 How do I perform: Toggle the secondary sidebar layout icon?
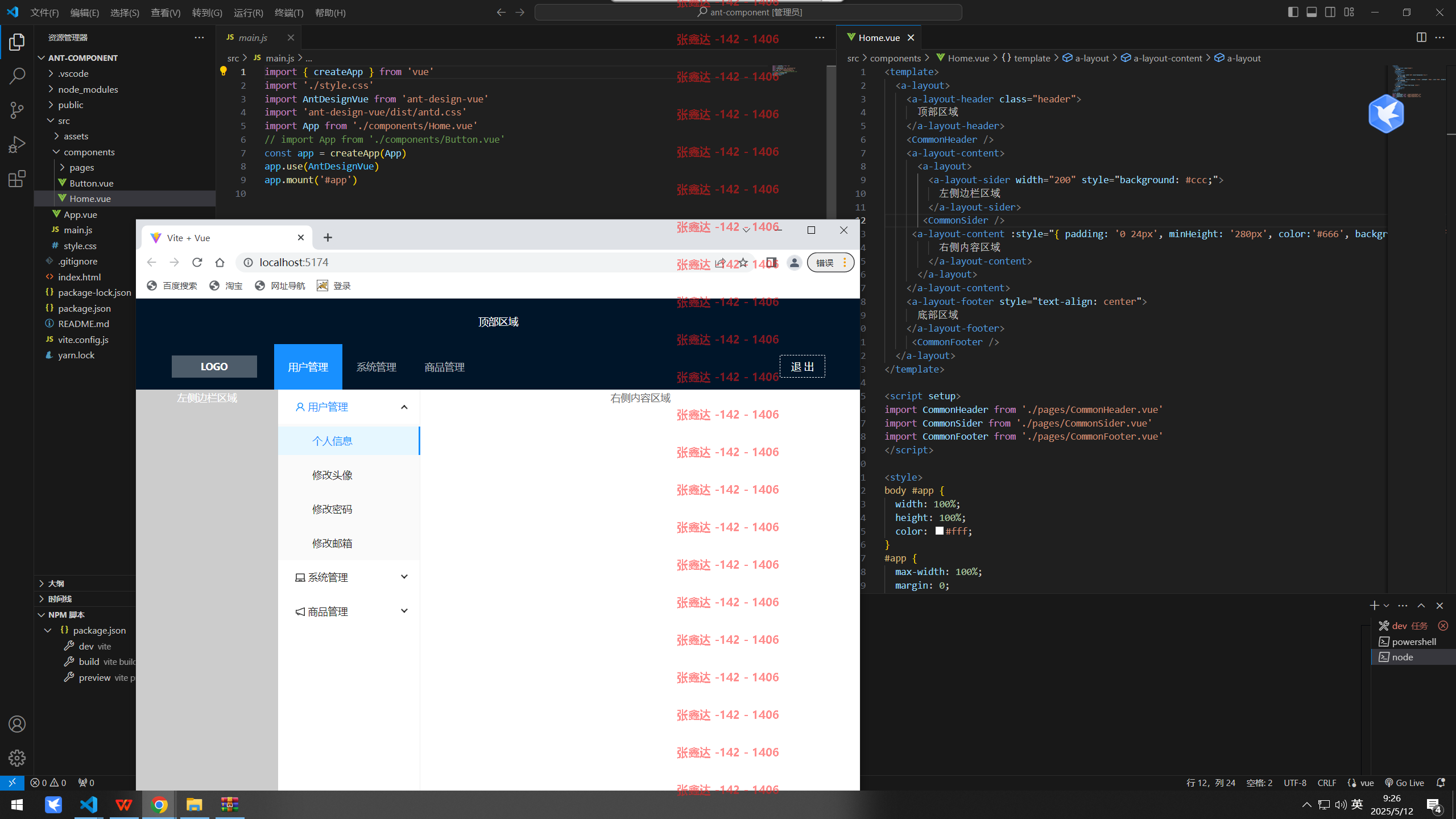(1330, 12)
